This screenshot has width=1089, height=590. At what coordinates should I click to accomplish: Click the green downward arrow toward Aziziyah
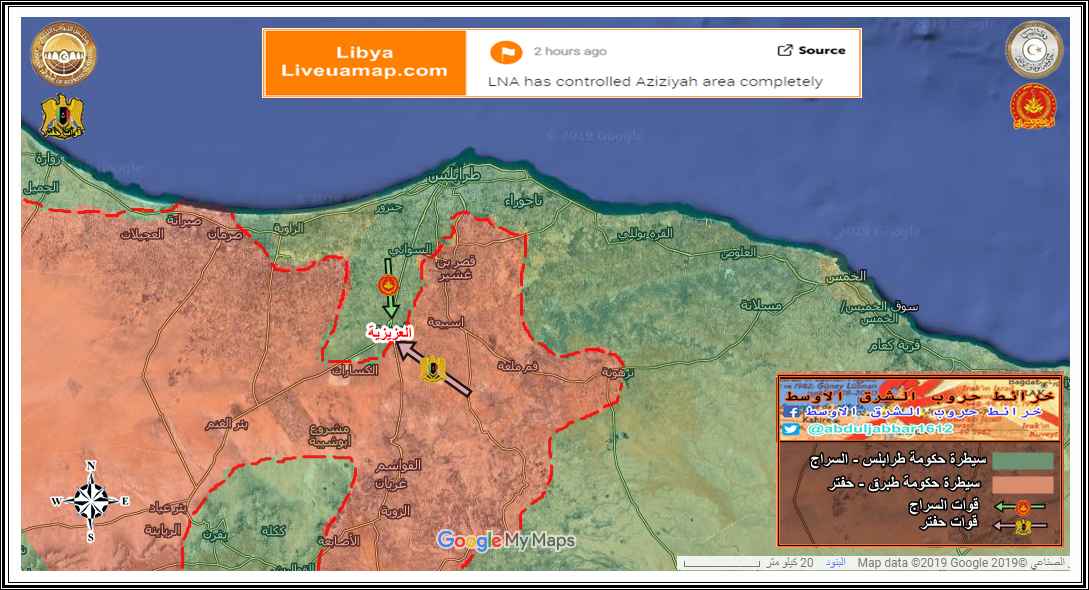[x=390, y=288]
